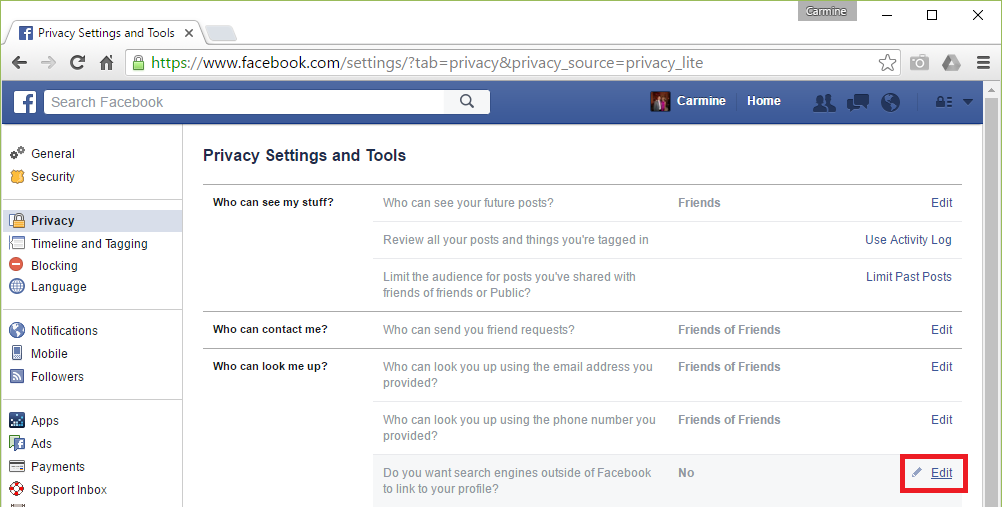The height and width of the screenshot is (507, 1002).
Task: Click the browser forward arrow
Action: coord(48,63)
